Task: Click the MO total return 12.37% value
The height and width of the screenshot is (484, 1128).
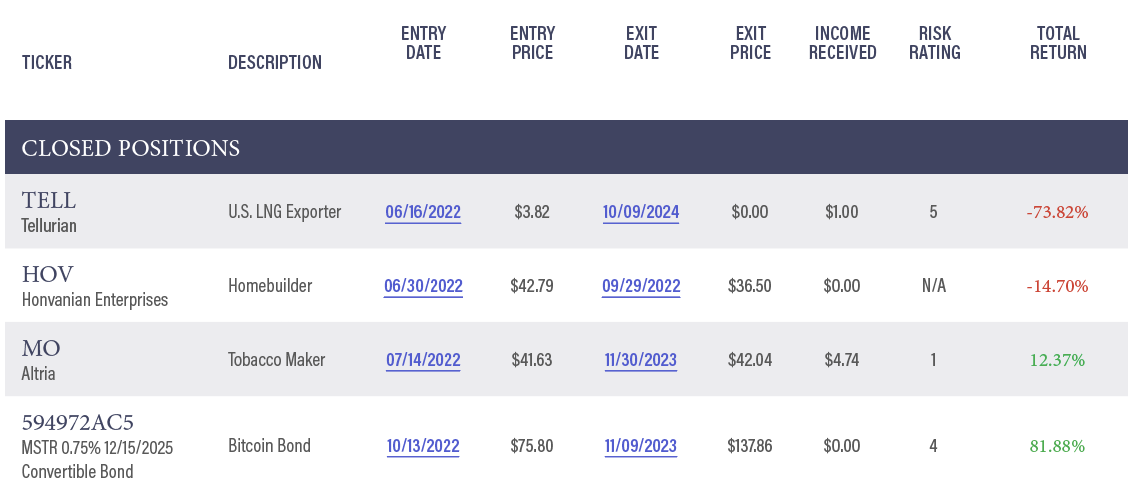Action: [x=1057, y=360]
